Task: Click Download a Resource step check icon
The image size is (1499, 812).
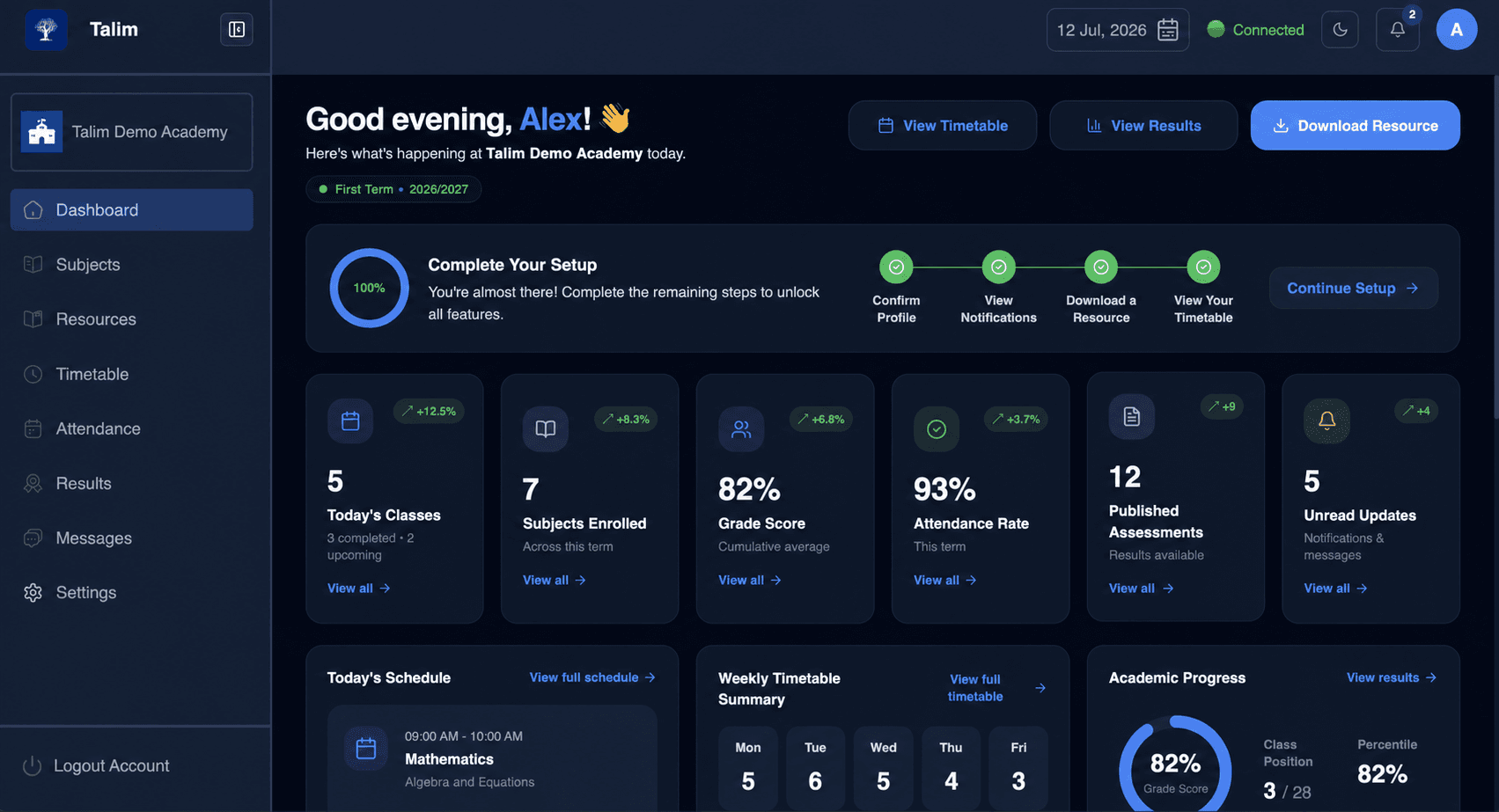Action: pos(1101,267)
